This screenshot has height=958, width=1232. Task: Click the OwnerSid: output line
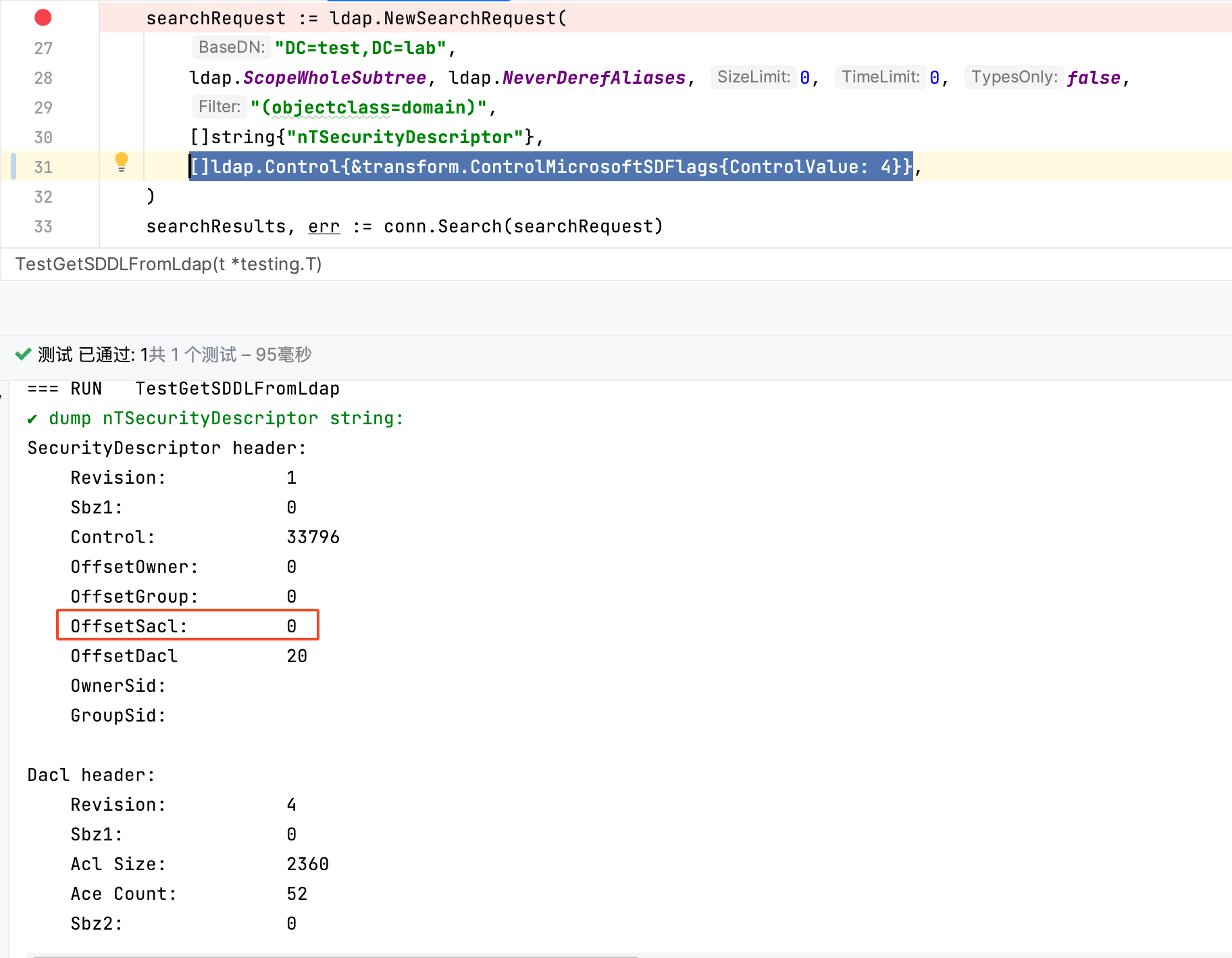point(119,686)
